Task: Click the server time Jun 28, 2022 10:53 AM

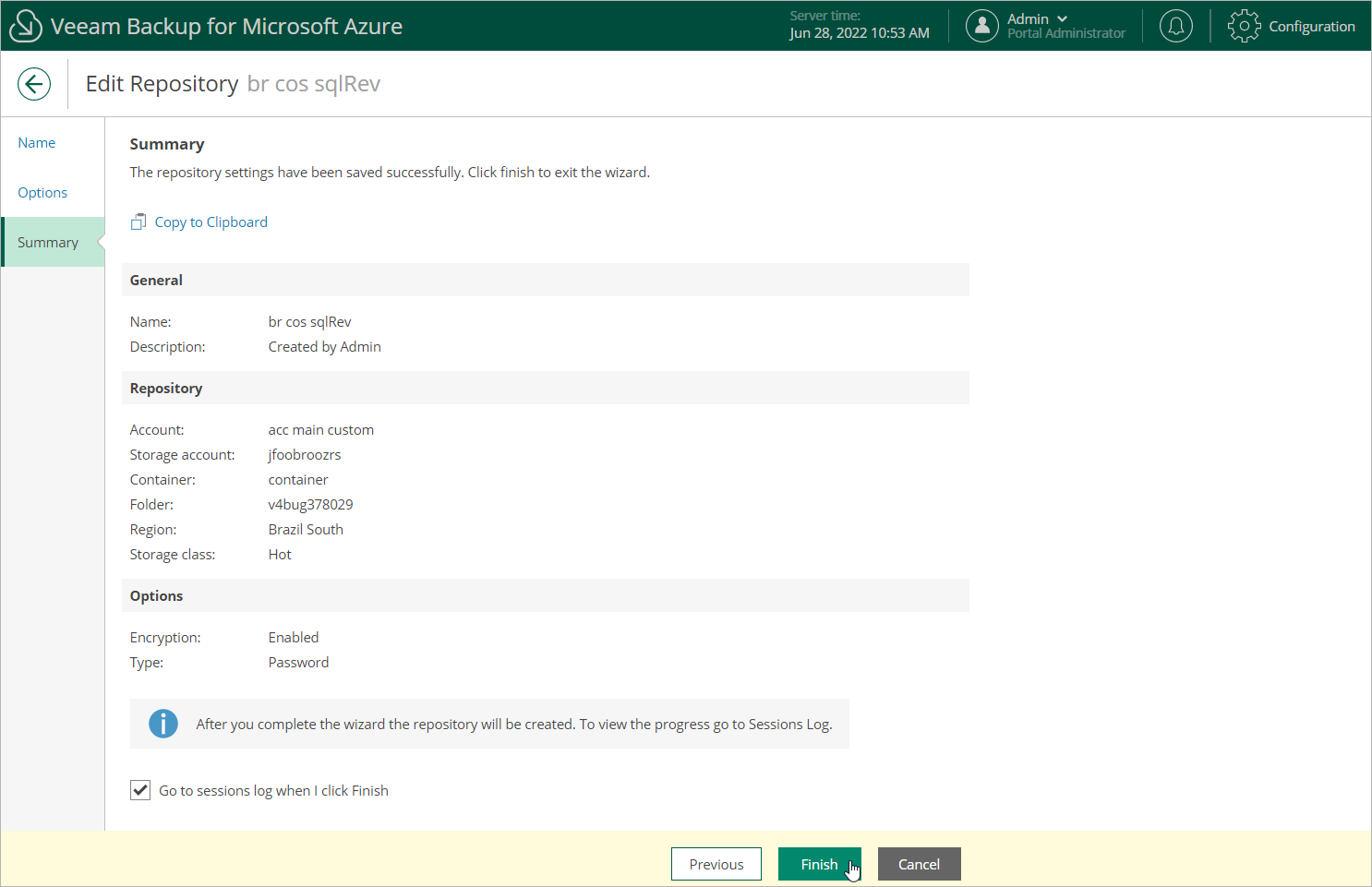Action: [860, 32]
